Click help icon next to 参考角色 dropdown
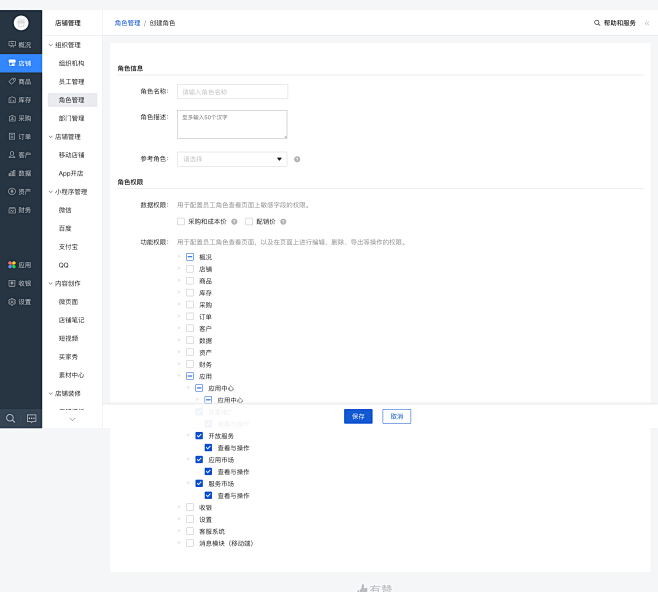 [x=297, y=159]
